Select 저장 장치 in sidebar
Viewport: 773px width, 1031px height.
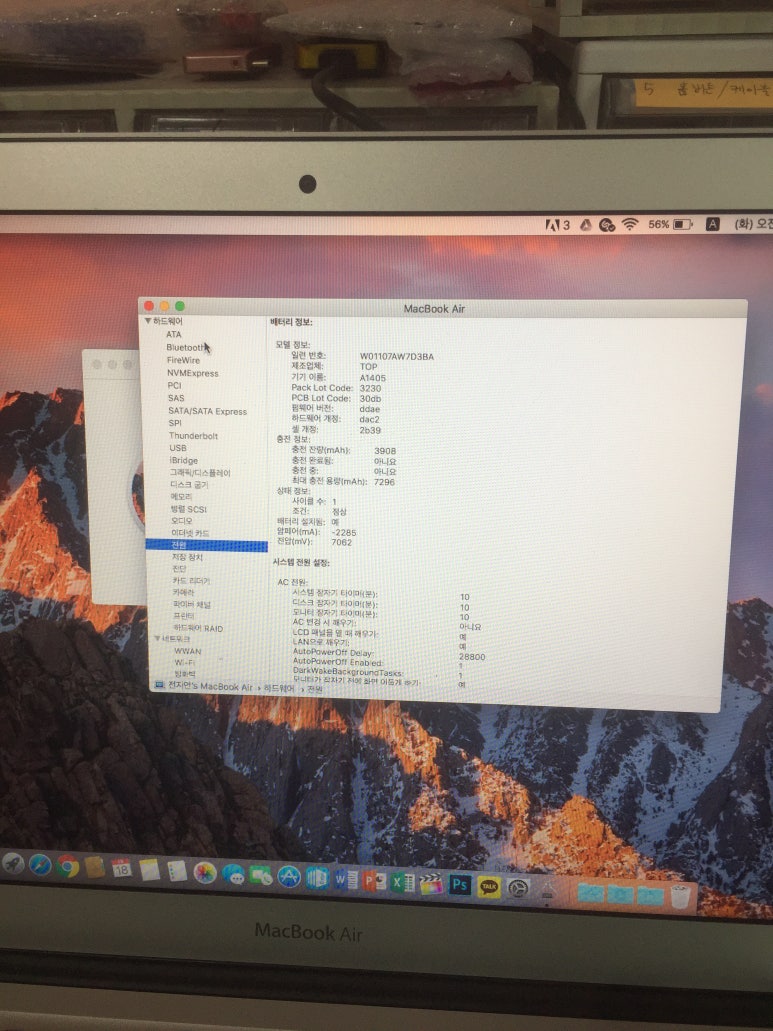[187, 557]
